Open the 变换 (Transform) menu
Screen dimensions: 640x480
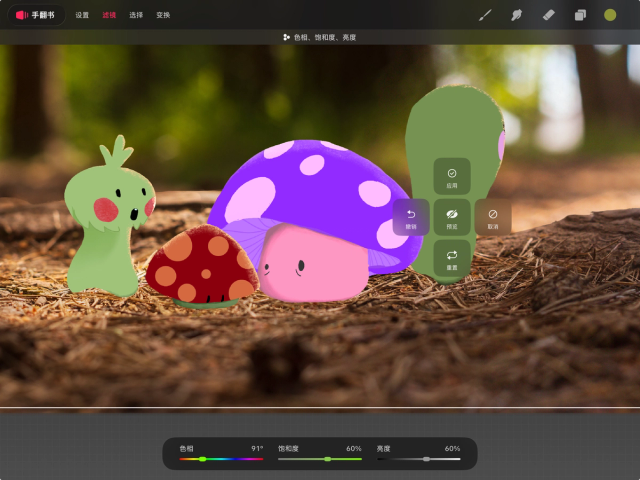click(x=163, y=15)
